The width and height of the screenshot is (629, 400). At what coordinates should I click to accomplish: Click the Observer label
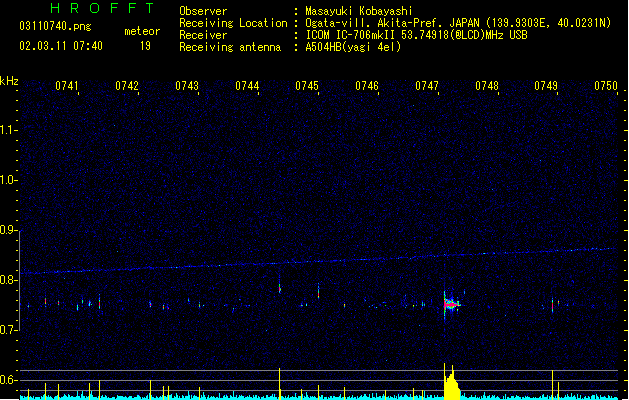click(x=203, y=11)
